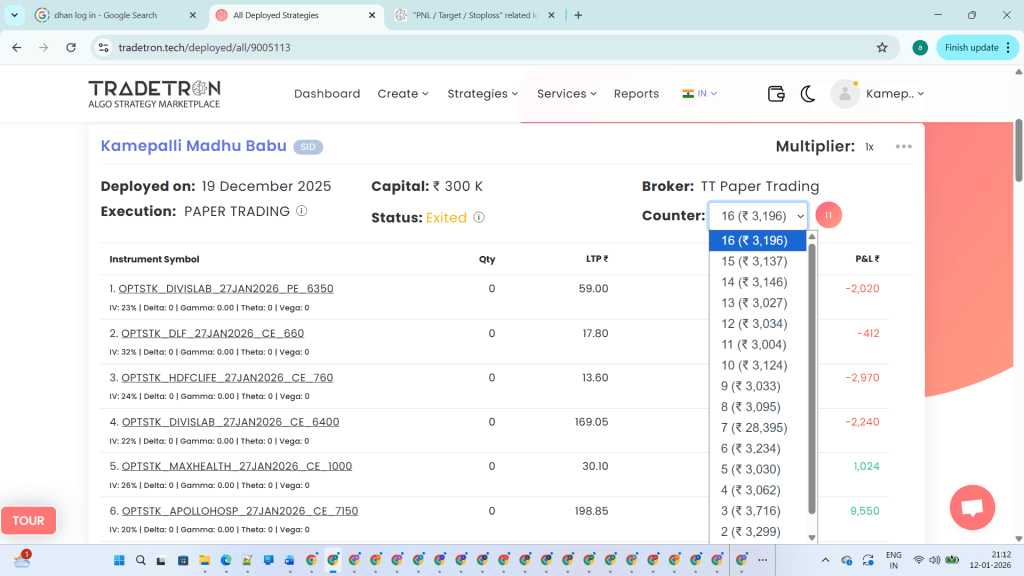Click the pause button beside Counter
The width and height of the screenshot is (1024, 576).
[x=828, y=215]
